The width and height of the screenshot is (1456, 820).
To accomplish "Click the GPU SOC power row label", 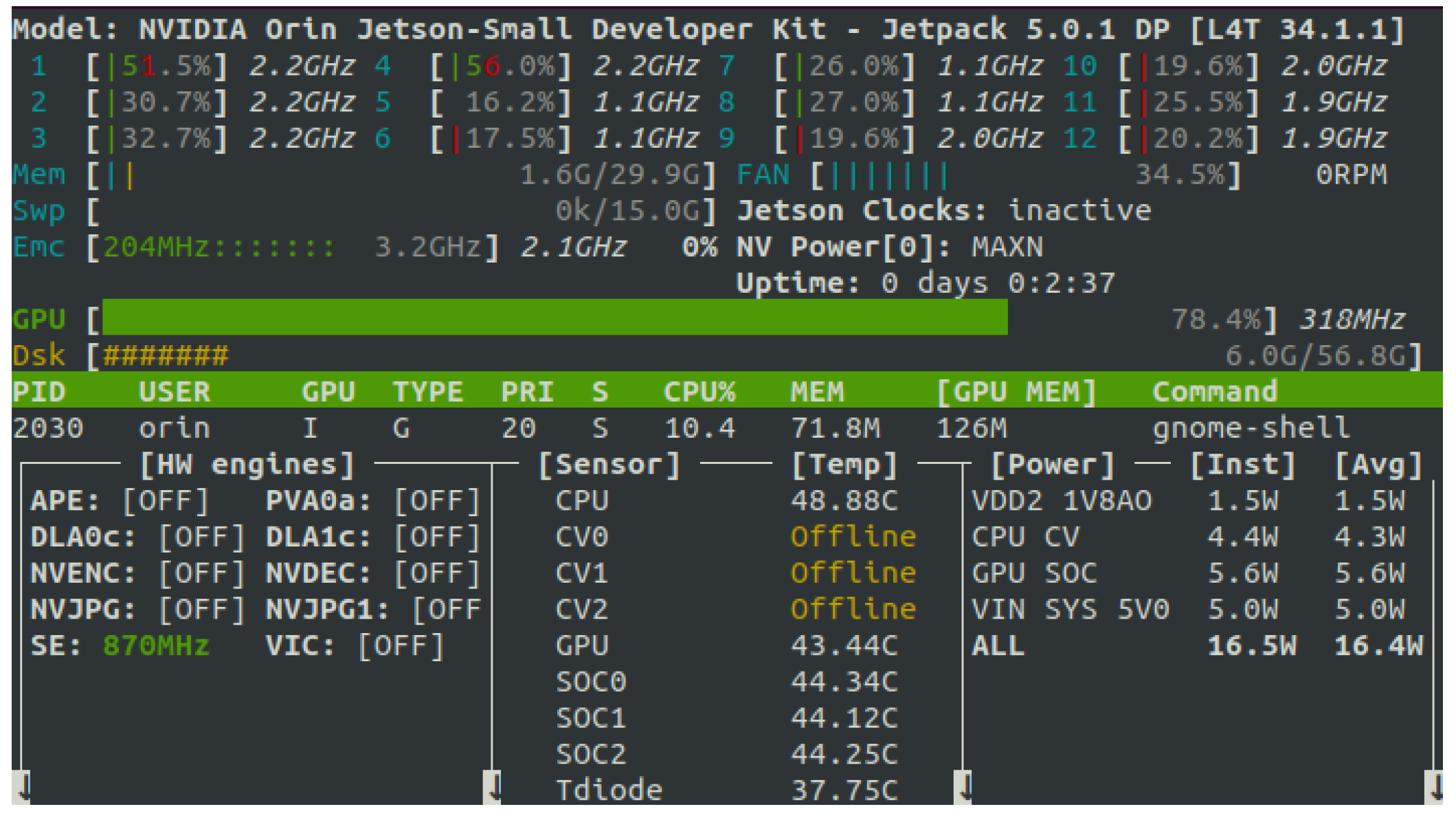I will pyautogui.click(x=1034, y=573).
